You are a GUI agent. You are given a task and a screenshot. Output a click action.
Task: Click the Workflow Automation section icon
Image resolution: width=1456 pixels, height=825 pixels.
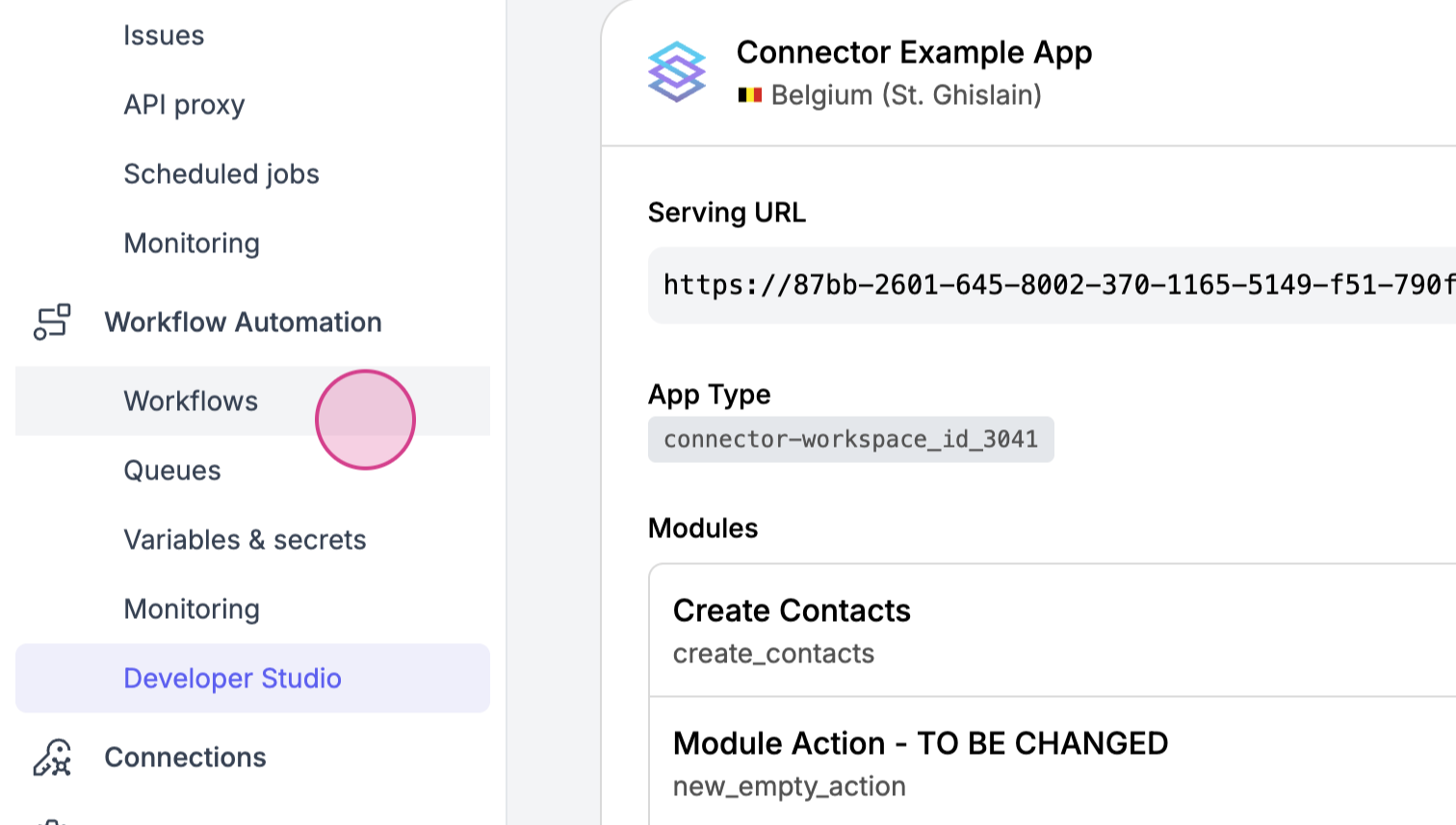[x=52, y=322]
